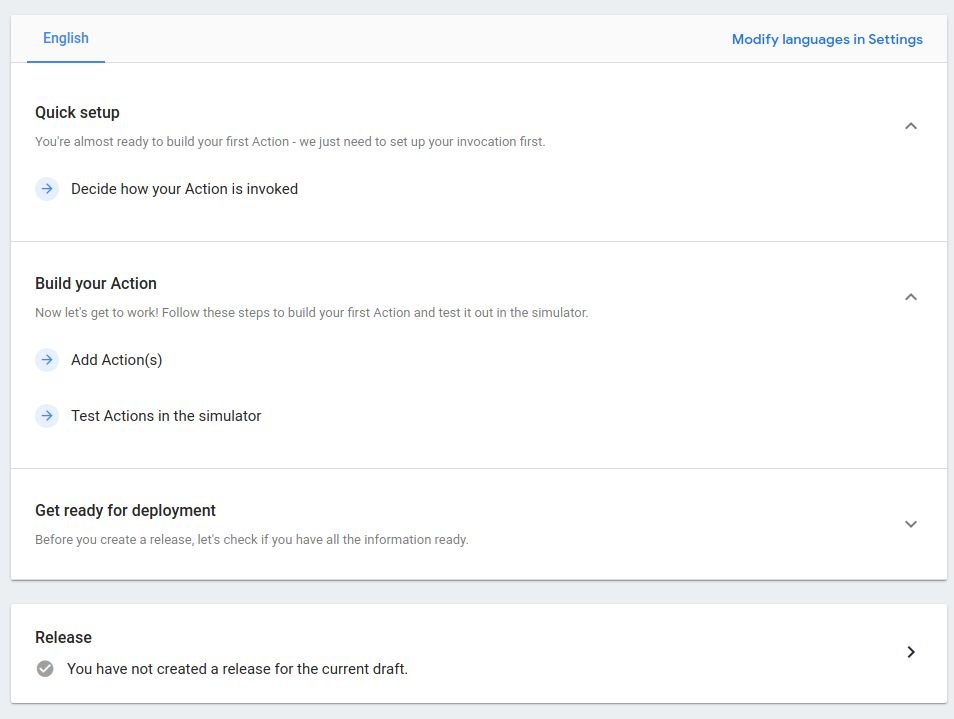954x719 pixels.
Task: Click the Quick setup description text
Action: coord(290,142)
